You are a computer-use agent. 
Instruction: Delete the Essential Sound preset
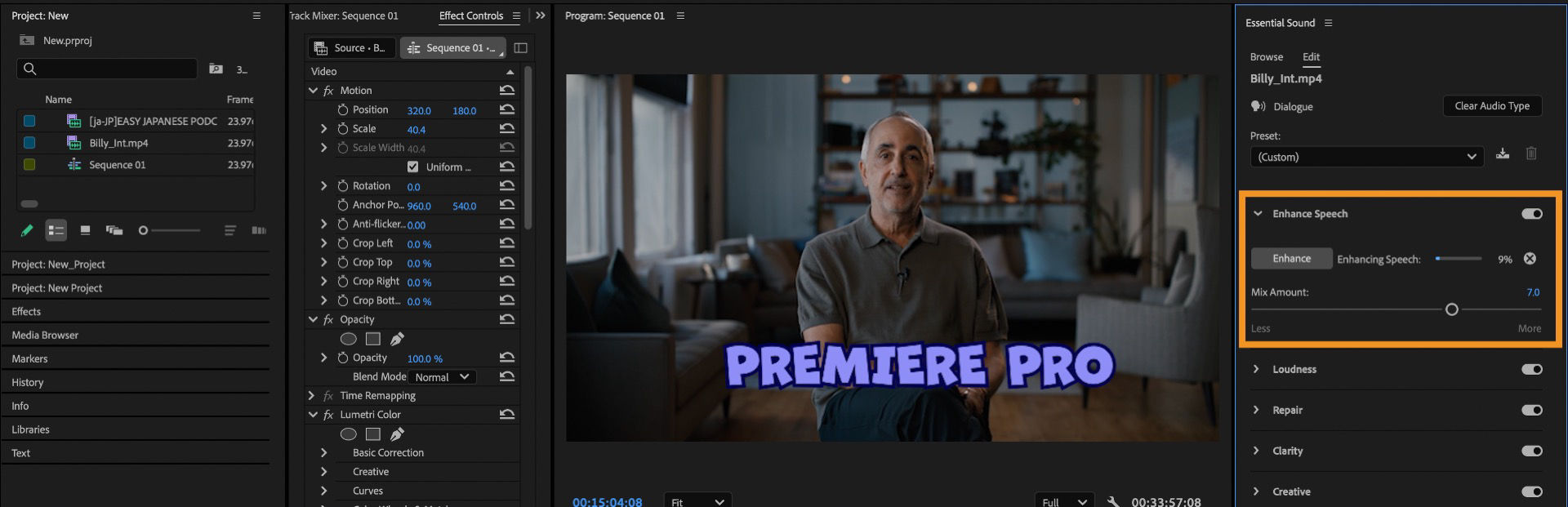click(x=1531, y=153)
